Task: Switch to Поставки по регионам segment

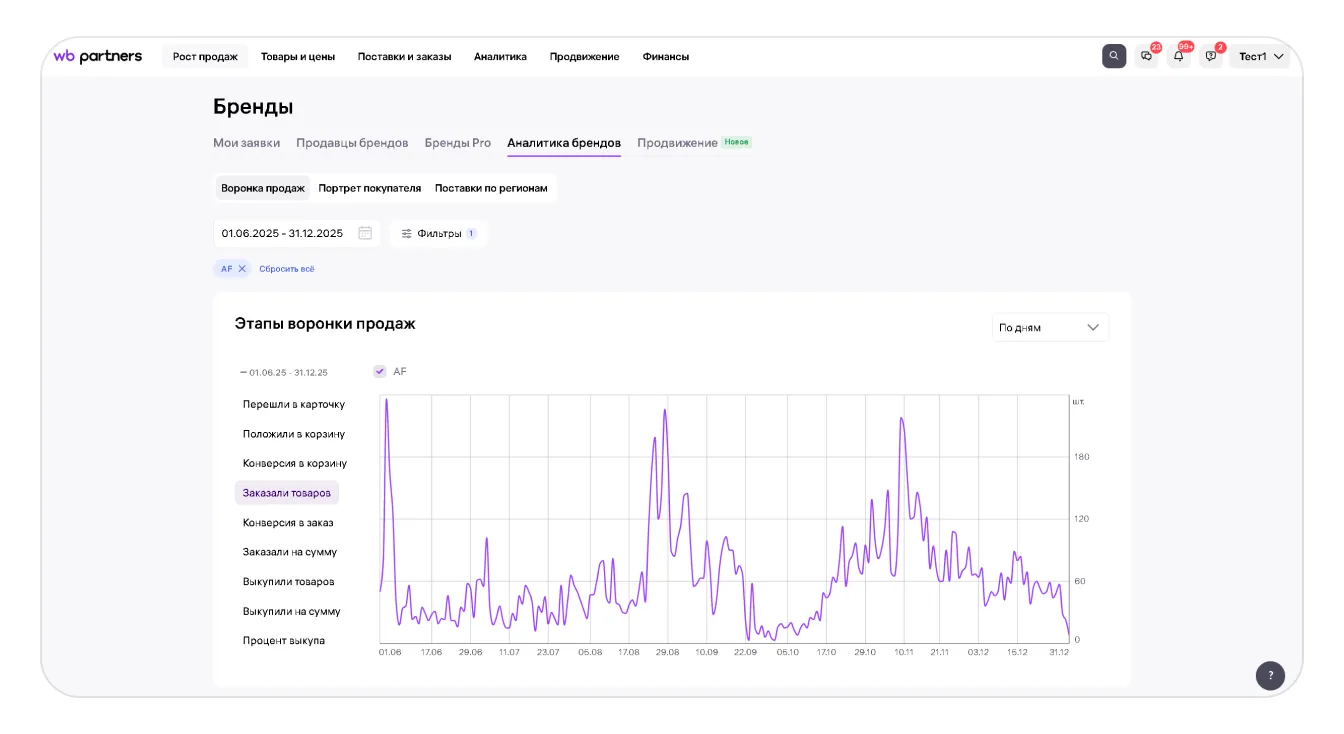Action: [x=491, y=188]
